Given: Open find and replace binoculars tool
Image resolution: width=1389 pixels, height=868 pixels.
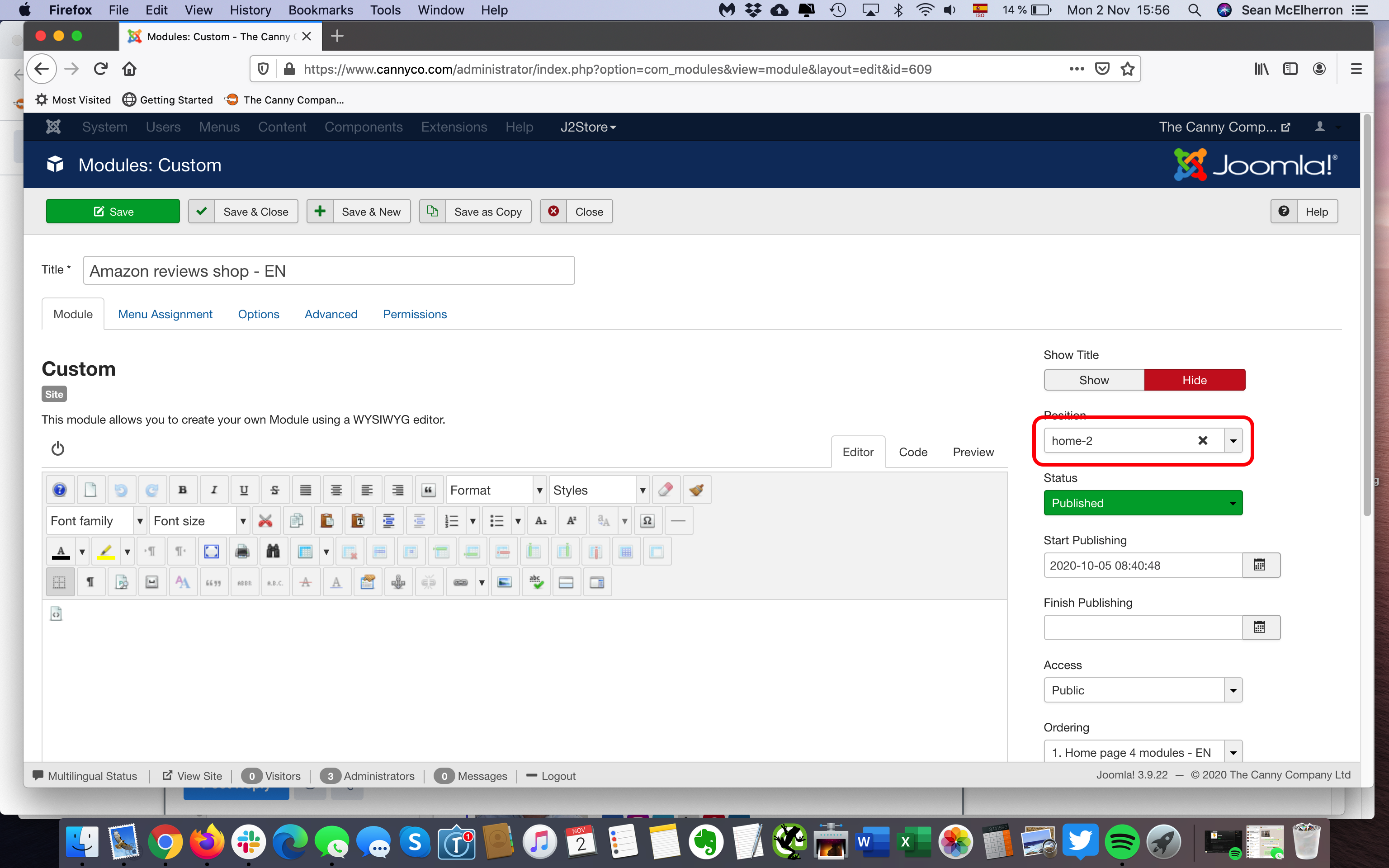Looking at the screenshot, I should (273, 552).
